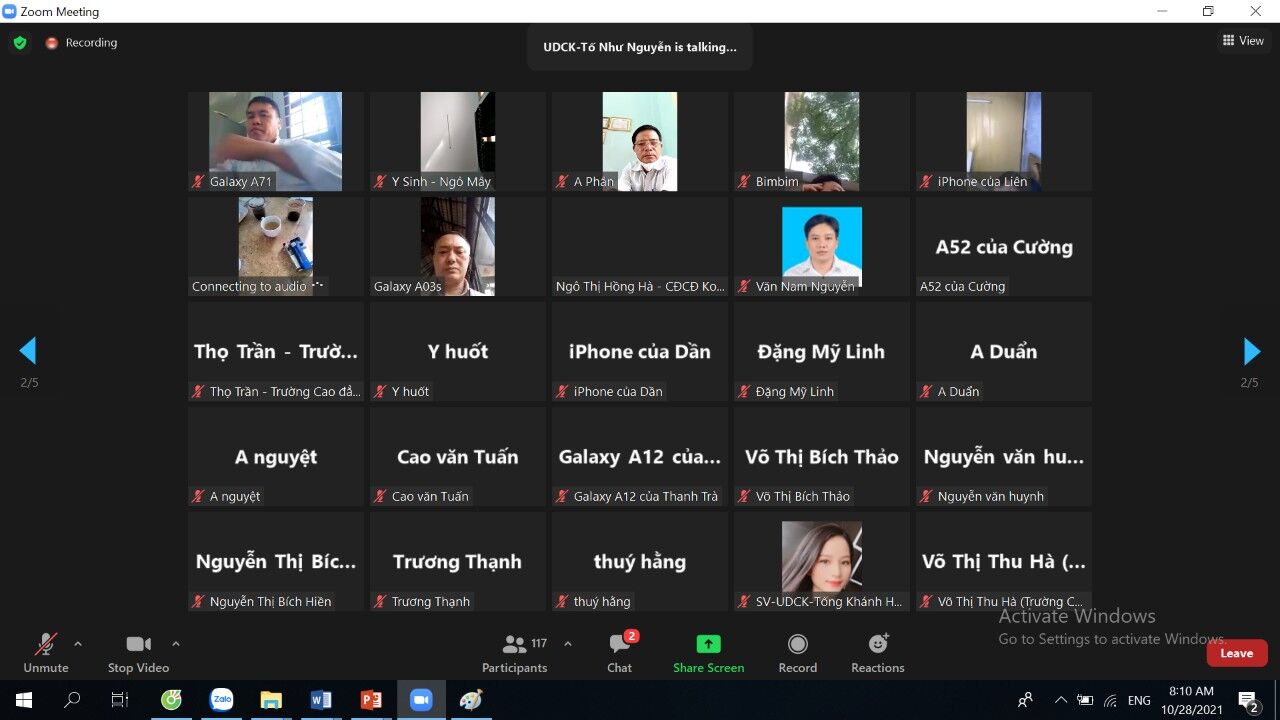1280x720 pixels.
Task: Open the View layout menu
Action: 1243,41
